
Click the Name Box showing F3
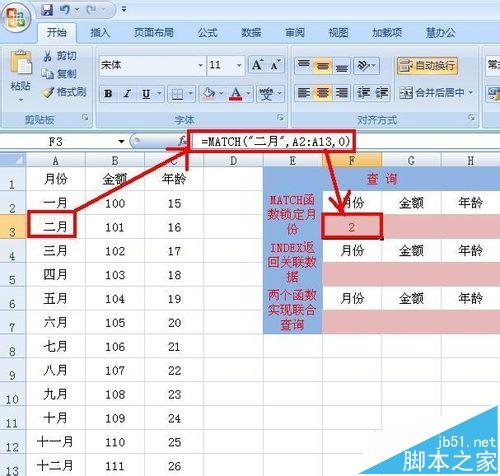point(57,142)
